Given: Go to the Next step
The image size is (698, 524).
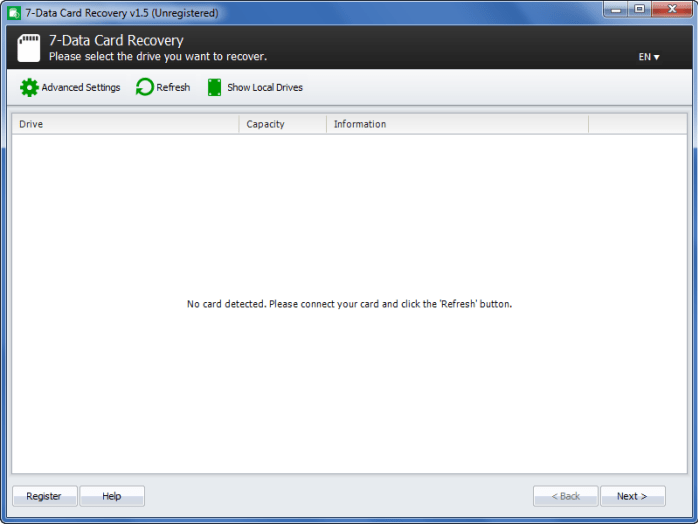Looking at the screenshot, I should [x=633, y=496].
